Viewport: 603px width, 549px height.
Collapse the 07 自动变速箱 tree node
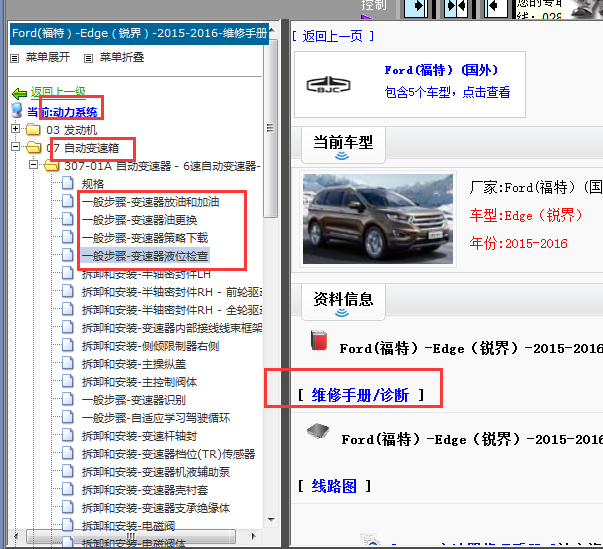click(15, 146)
